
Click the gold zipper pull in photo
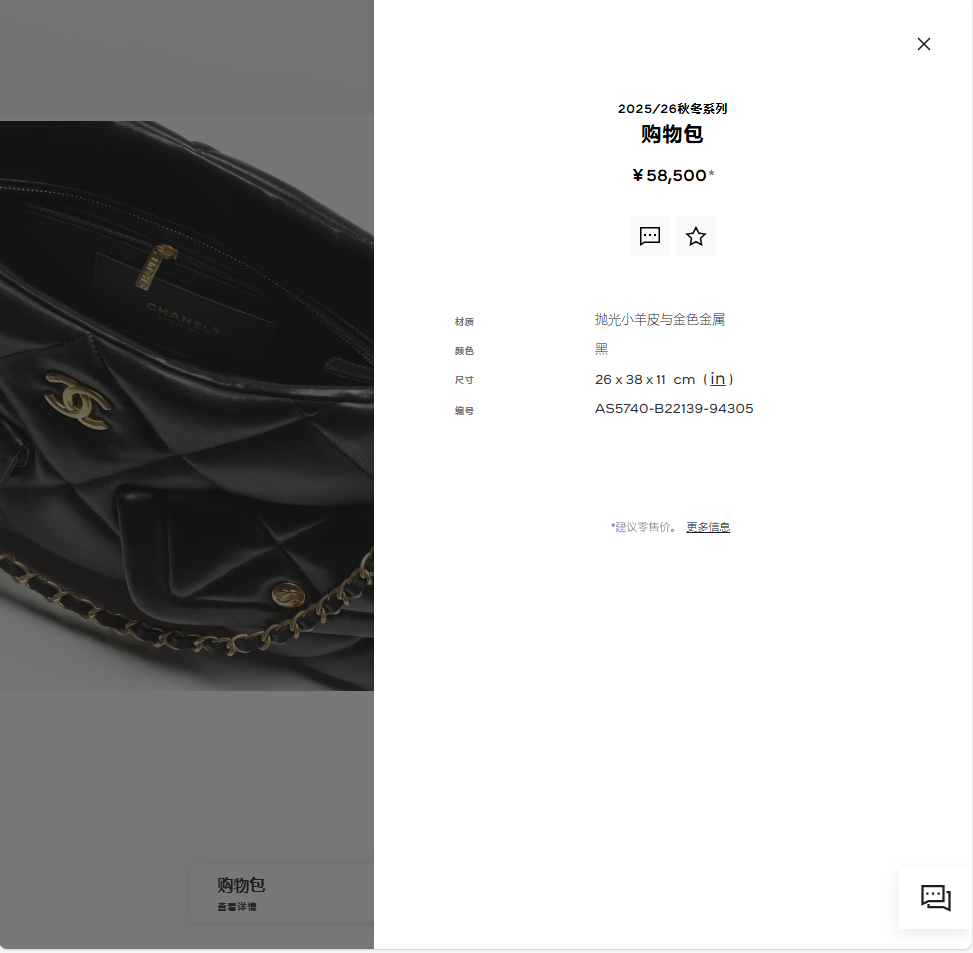click(155, 267)
